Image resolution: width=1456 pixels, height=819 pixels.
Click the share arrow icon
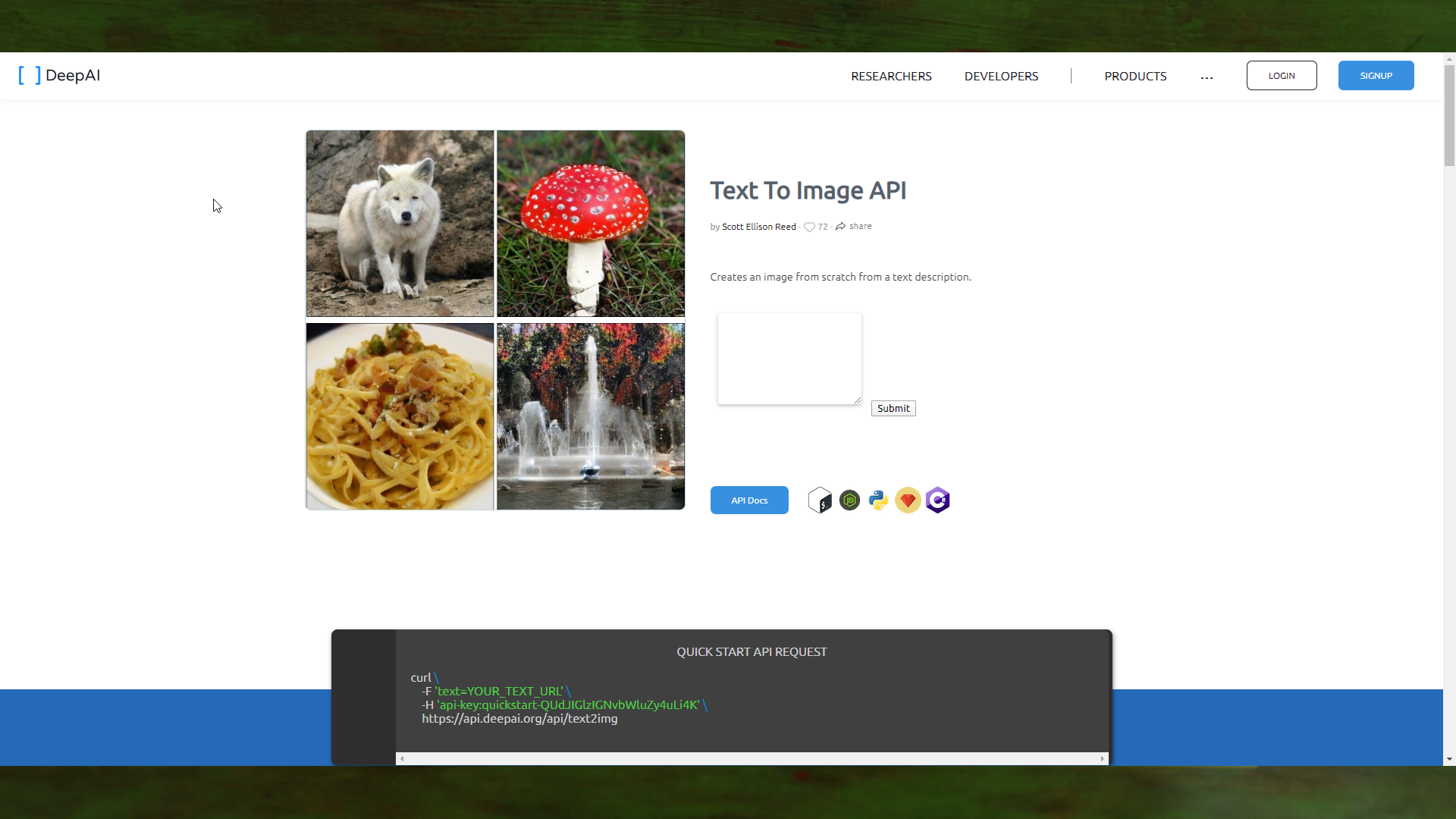[x=840, y=227]
